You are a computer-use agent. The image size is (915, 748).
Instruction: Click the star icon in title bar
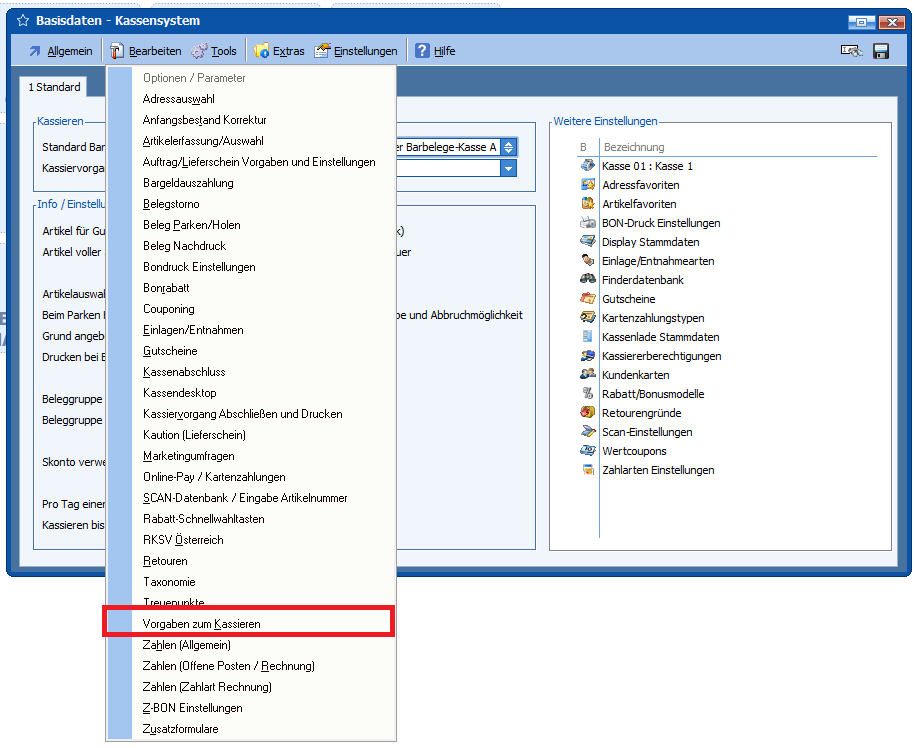click(23, 21)
